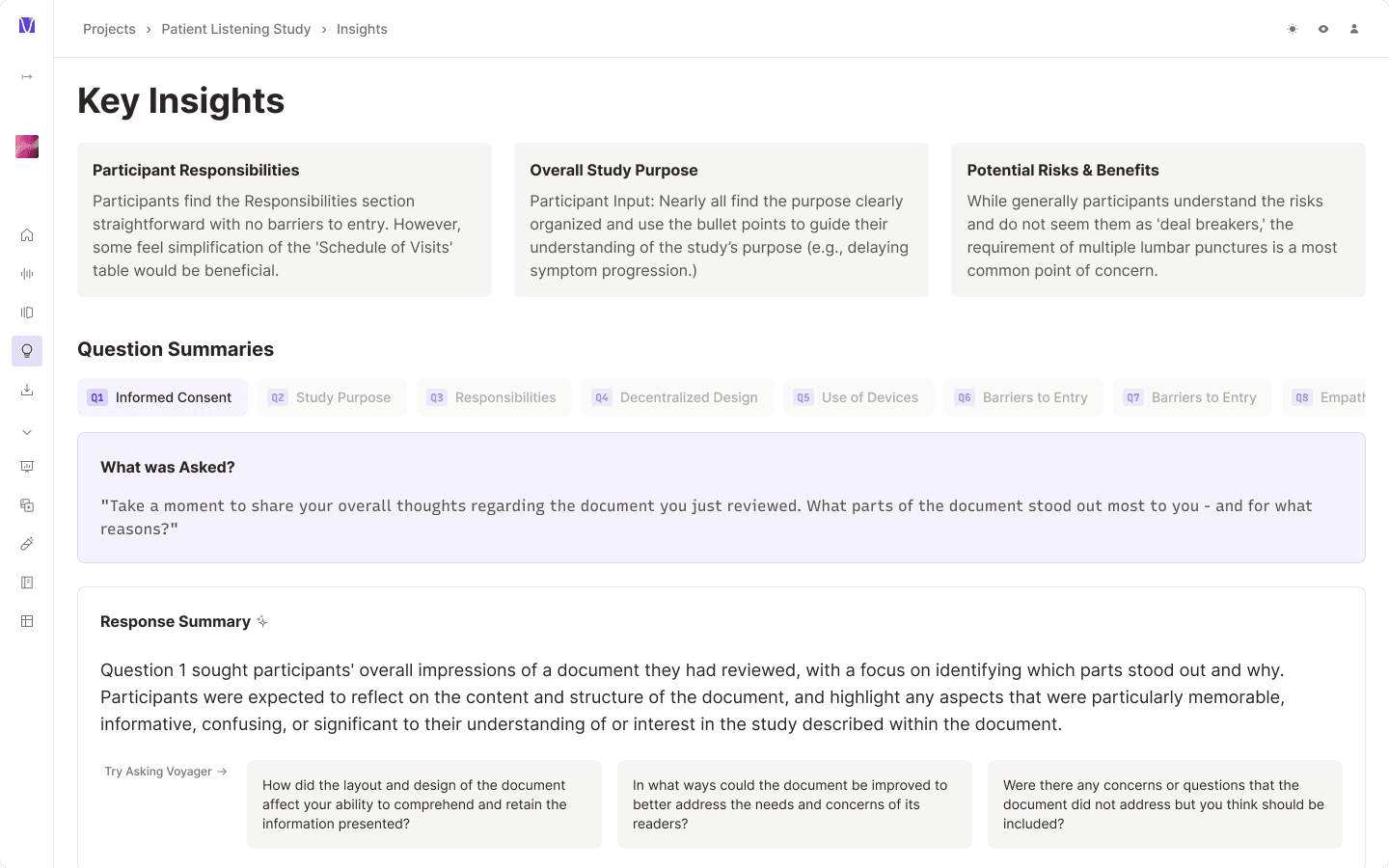
Task: Click the Try Asking Voyager link
Action: click(x=165, y=772)
